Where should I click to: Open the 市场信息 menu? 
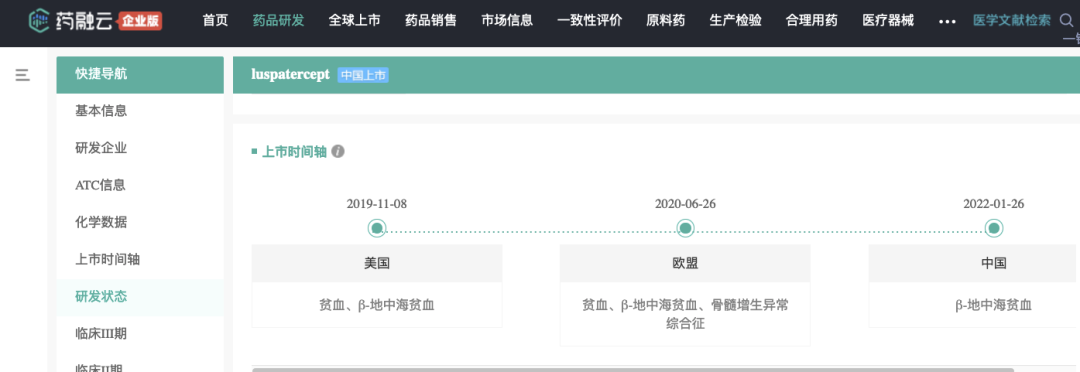507,21
